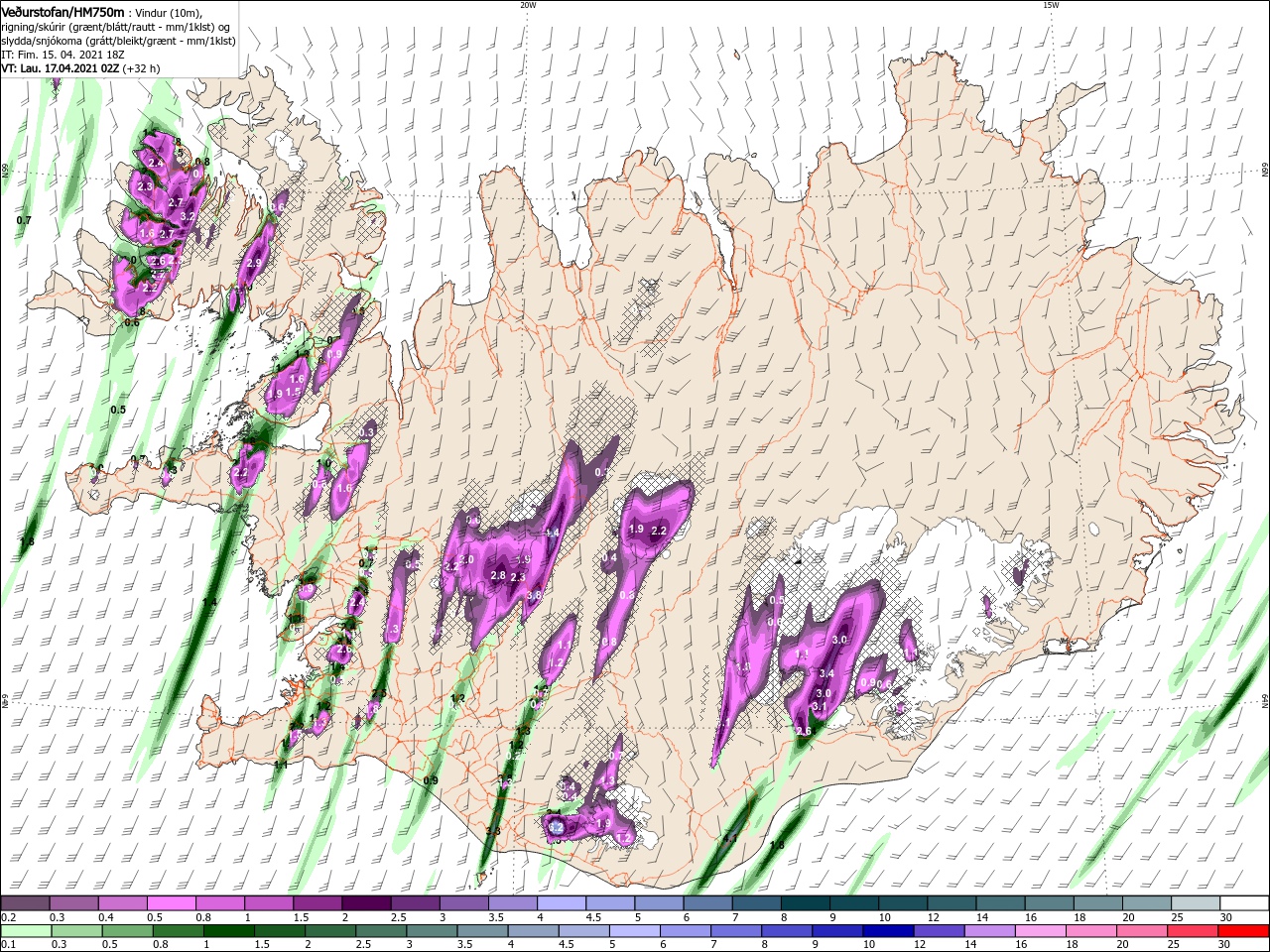
Task: Click the 'slydda/snjókoma' legend description line
Action: coord(118,41)
